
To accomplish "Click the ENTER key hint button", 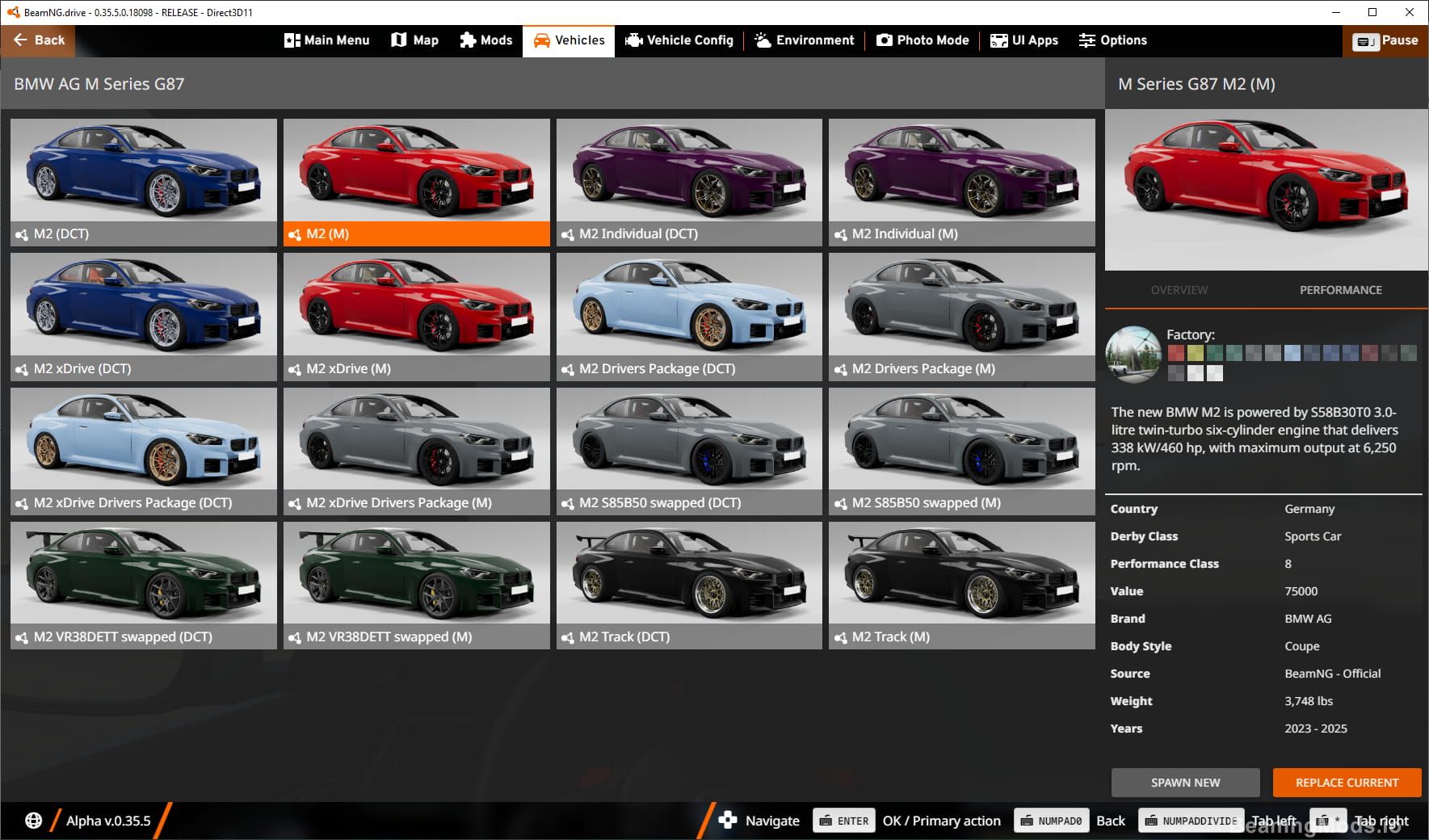I will click(x=845, y=821).
